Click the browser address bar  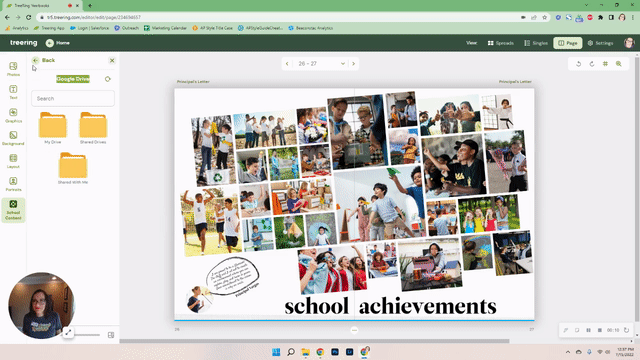coord(282,17)
